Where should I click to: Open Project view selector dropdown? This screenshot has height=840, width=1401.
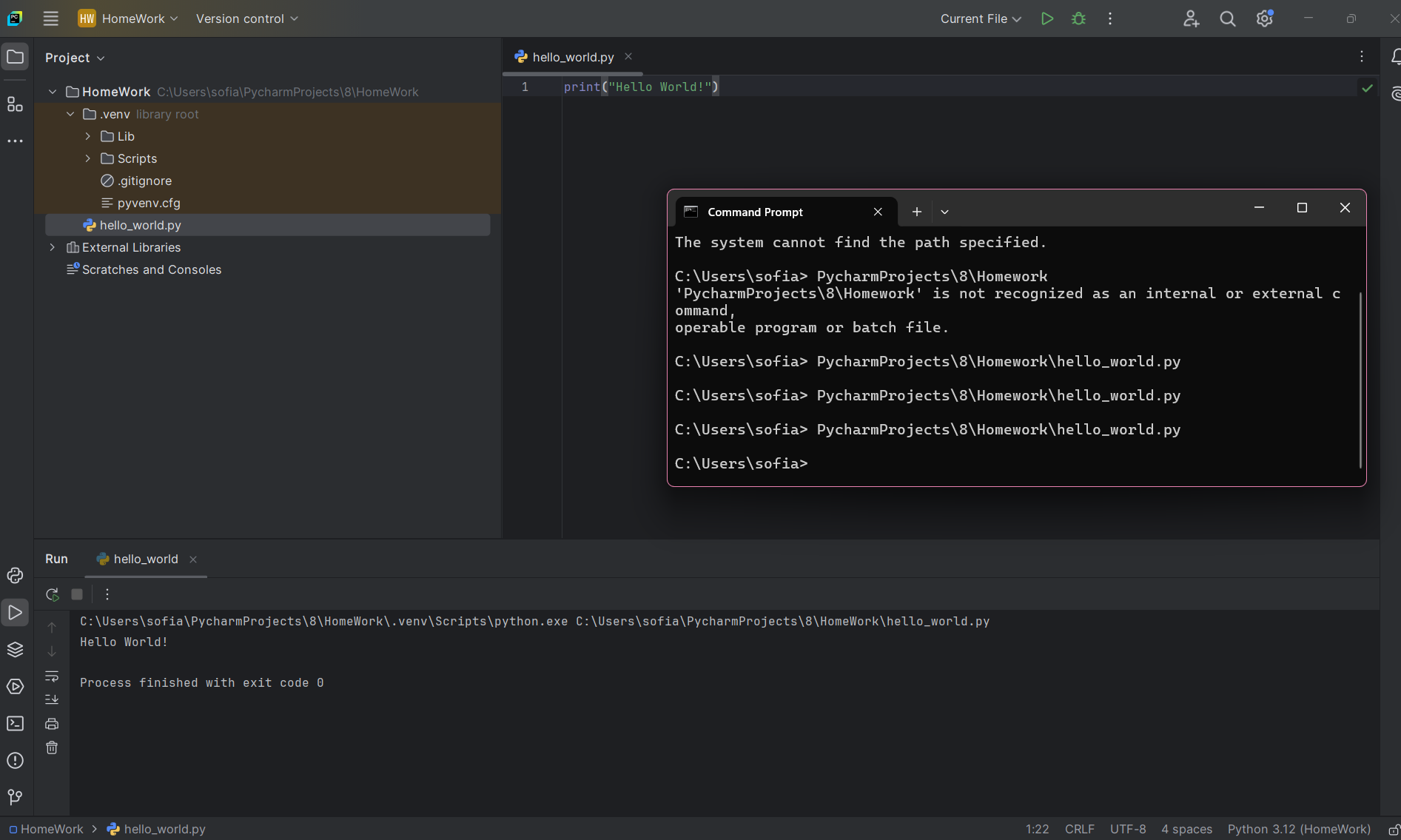(x=75, y=58)
